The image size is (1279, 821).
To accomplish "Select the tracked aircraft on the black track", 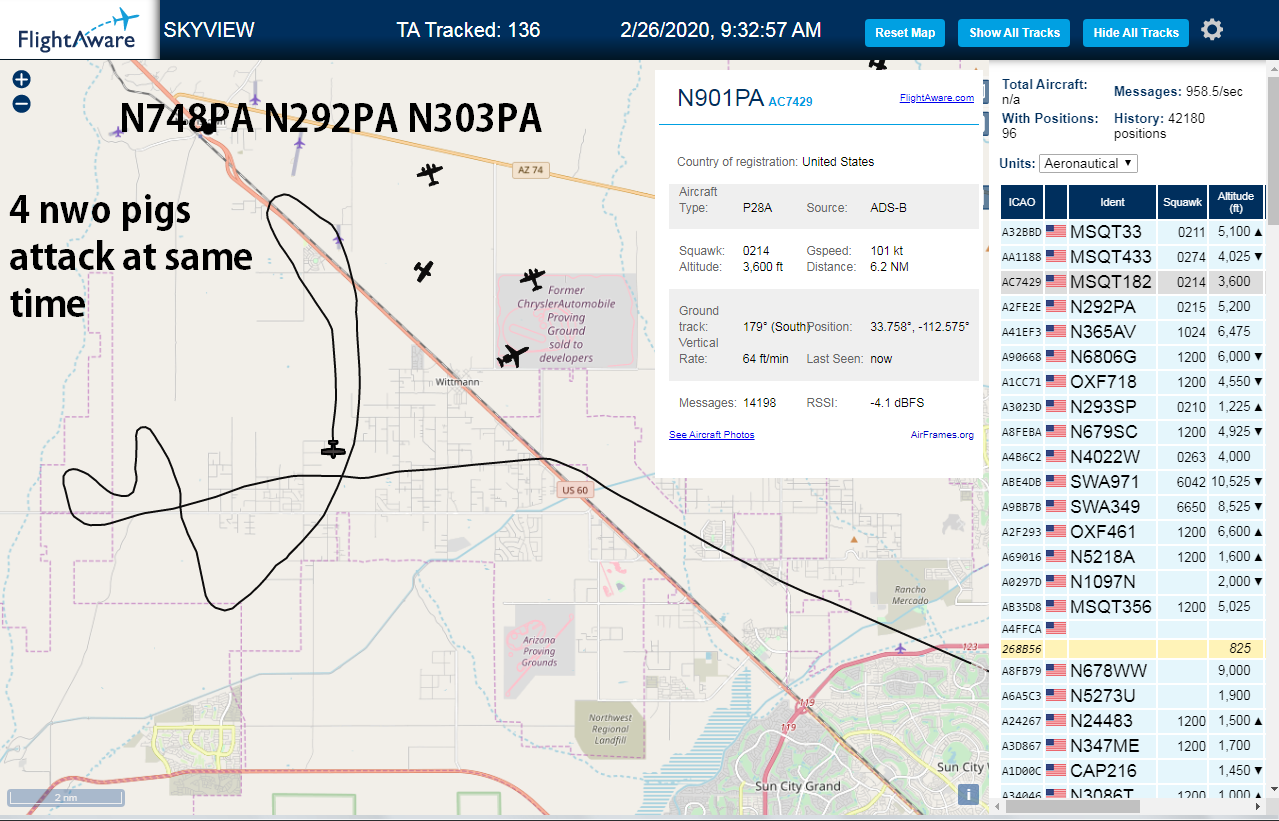I will [x=333, y=450].
